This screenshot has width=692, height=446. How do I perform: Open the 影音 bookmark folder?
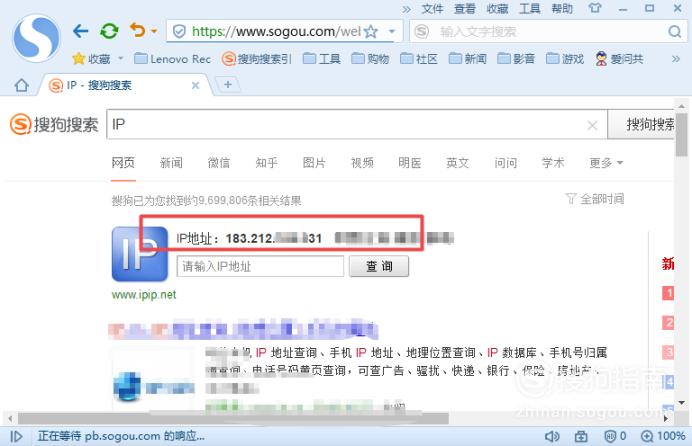click(x=516, y=59)
